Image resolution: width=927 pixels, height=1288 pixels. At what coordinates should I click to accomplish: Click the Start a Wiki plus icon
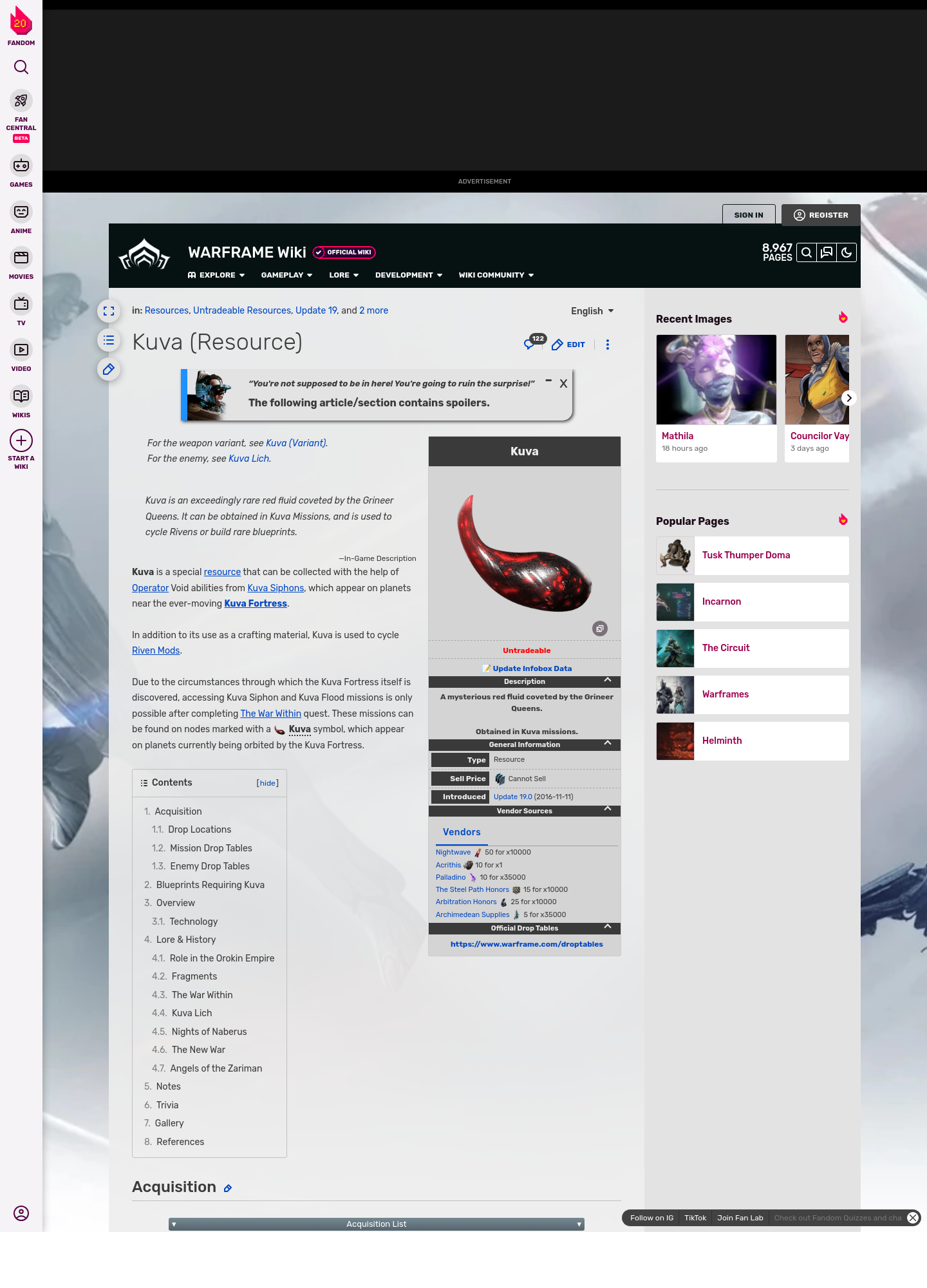click(21, 440)
